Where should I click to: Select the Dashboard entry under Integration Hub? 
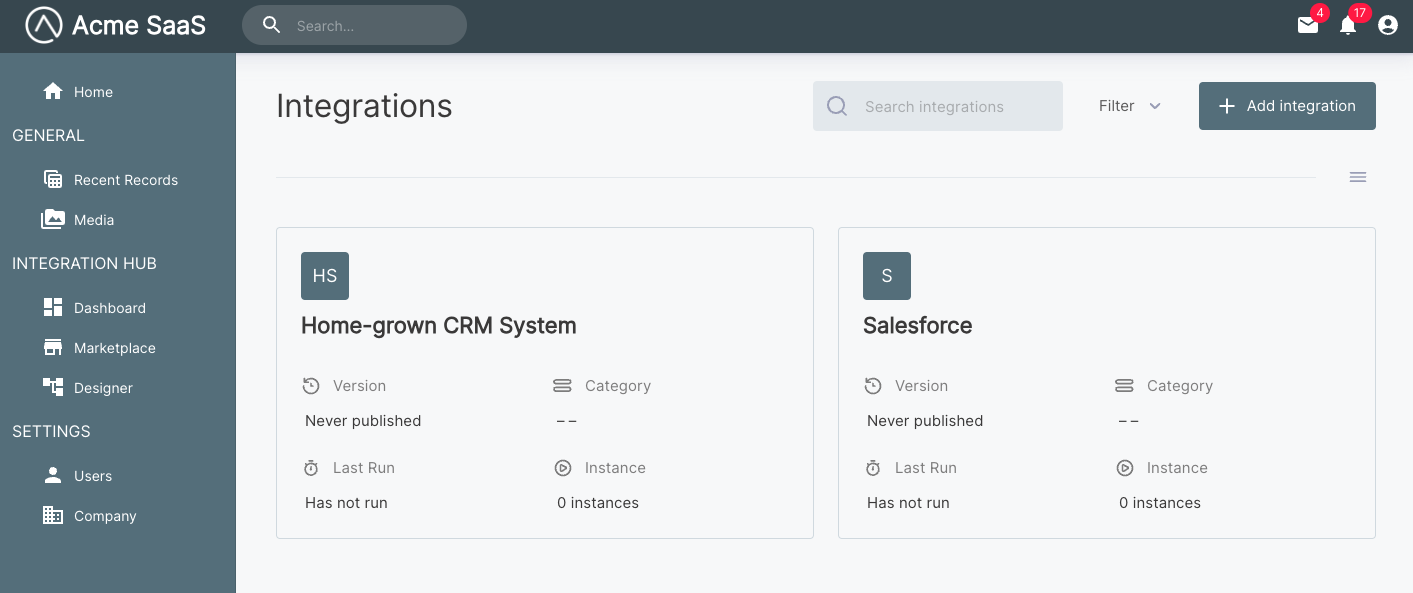(109, 307)
